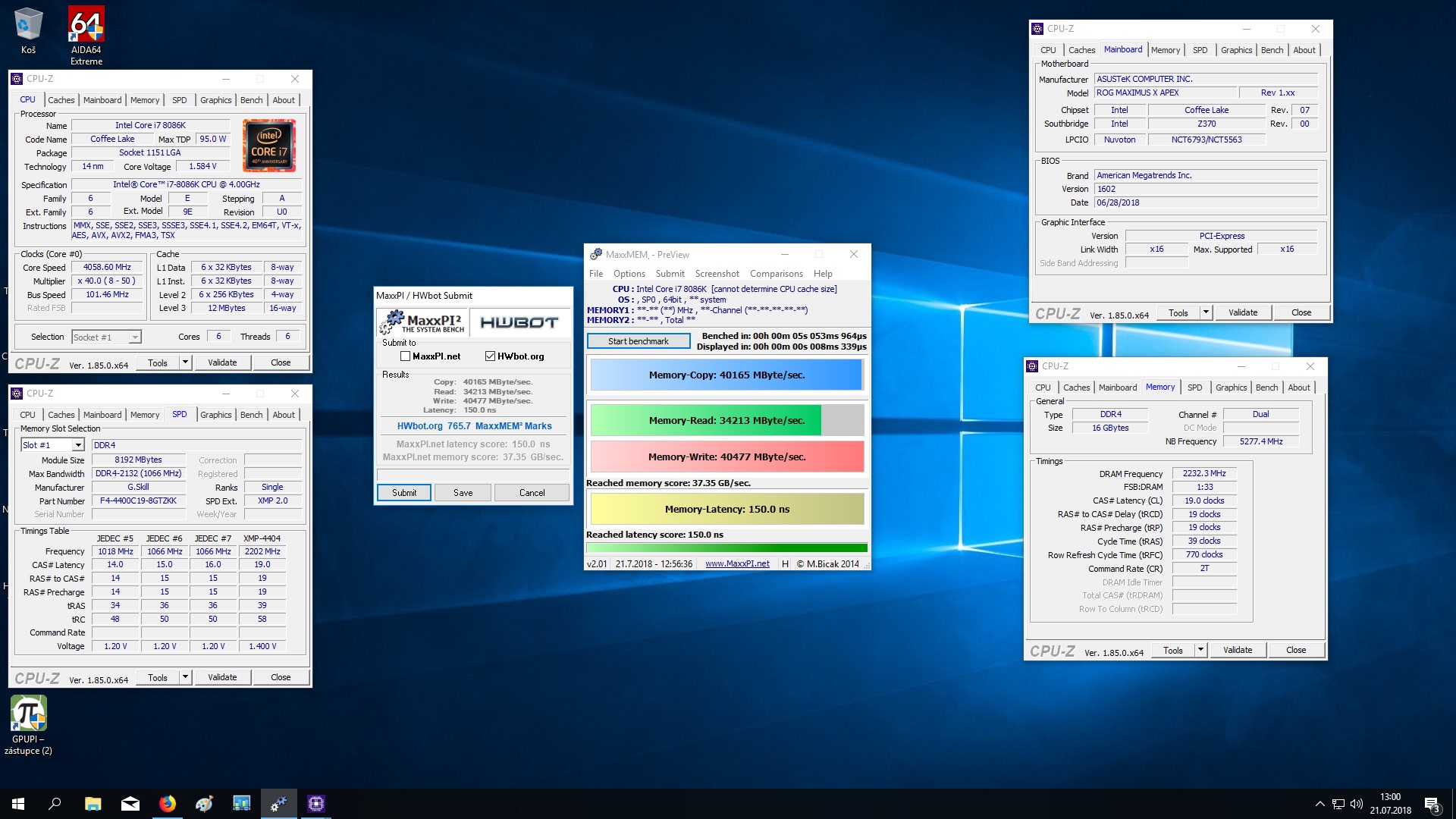Click the Memory-Read result bar

click(x=726, y=420)
